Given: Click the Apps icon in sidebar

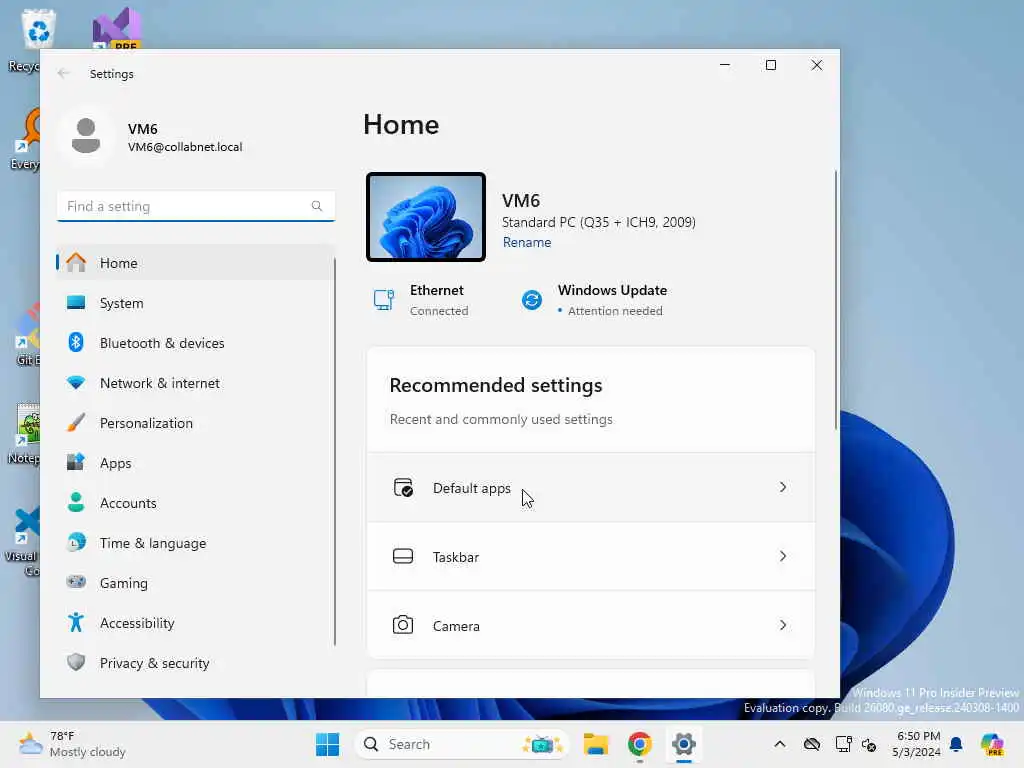Looking at the screenshot, I should (76, 462).
